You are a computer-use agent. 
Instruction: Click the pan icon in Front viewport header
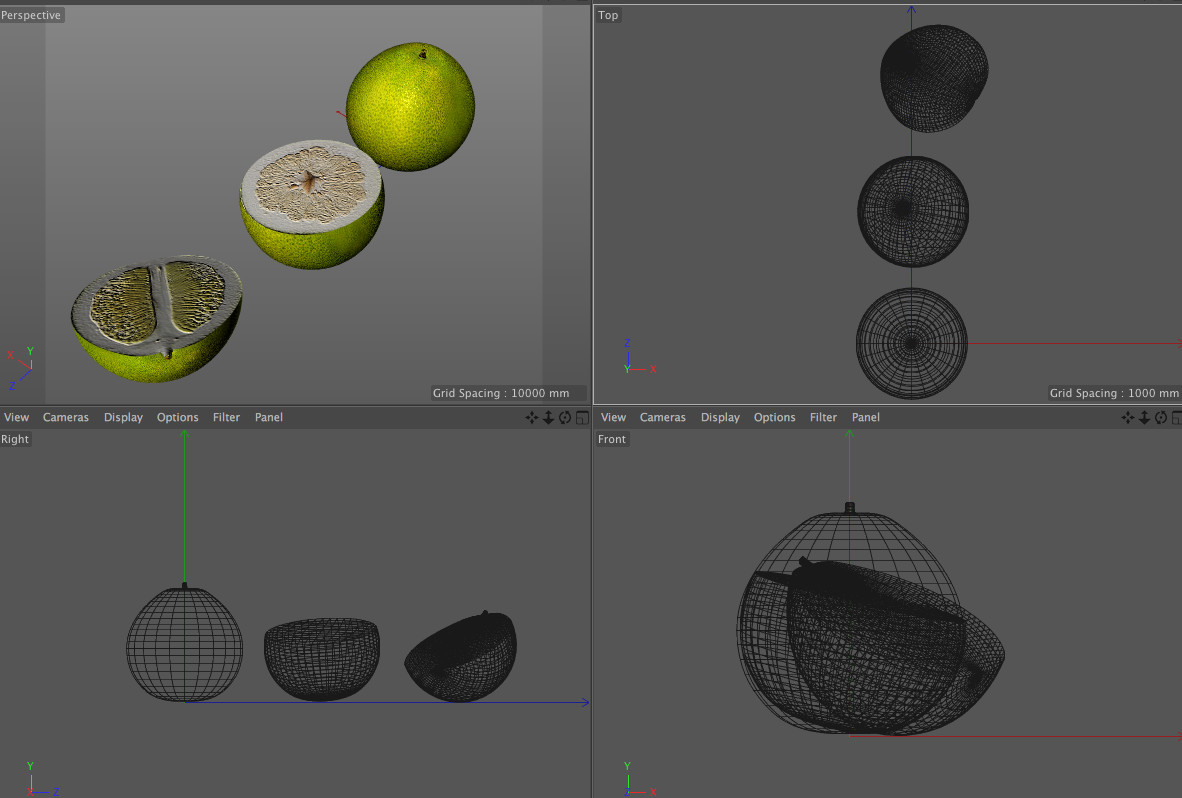pos(1128,417)
